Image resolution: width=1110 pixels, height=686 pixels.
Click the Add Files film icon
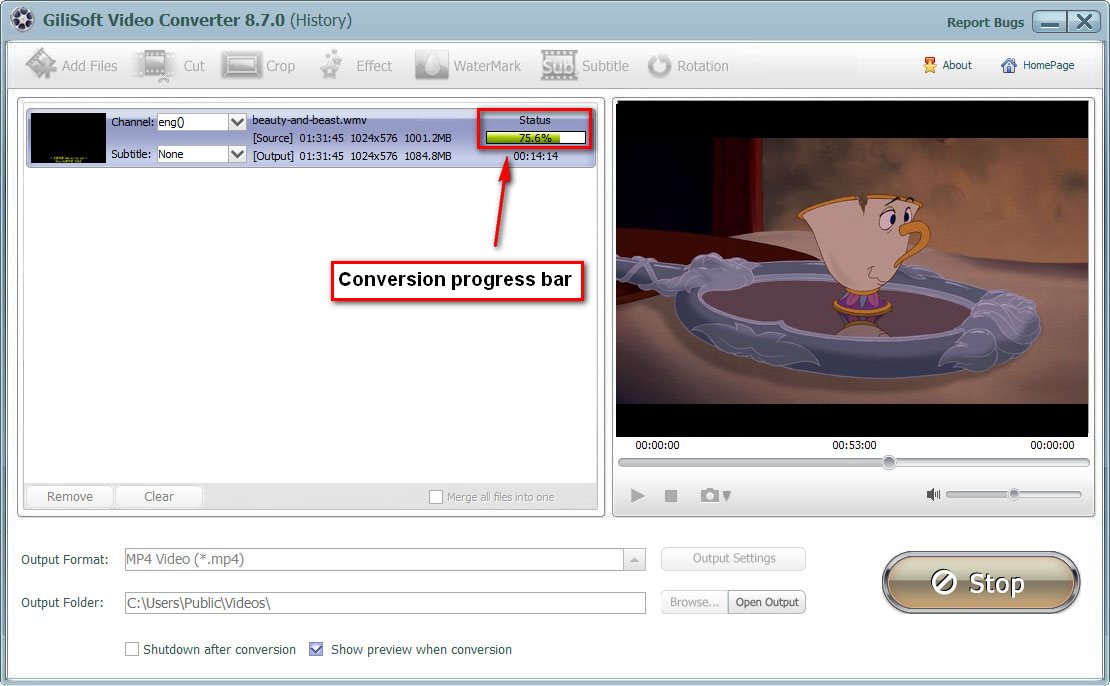[x=41, y=64]
